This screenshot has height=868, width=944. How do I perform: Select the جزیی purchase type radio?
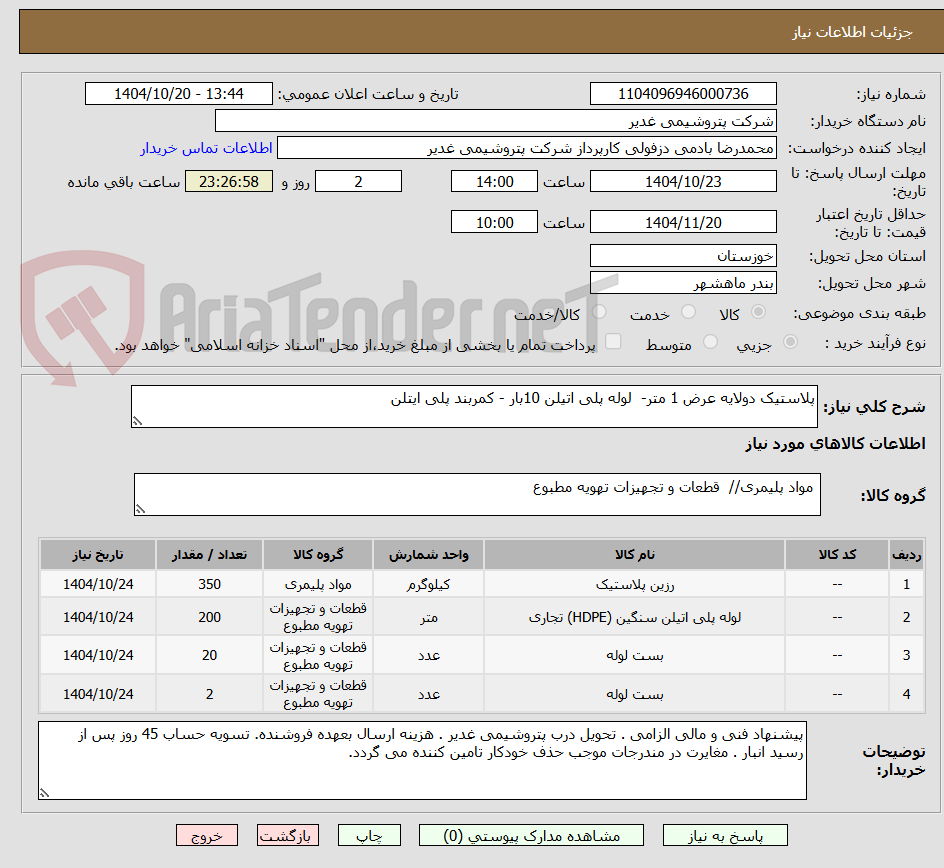790,342
